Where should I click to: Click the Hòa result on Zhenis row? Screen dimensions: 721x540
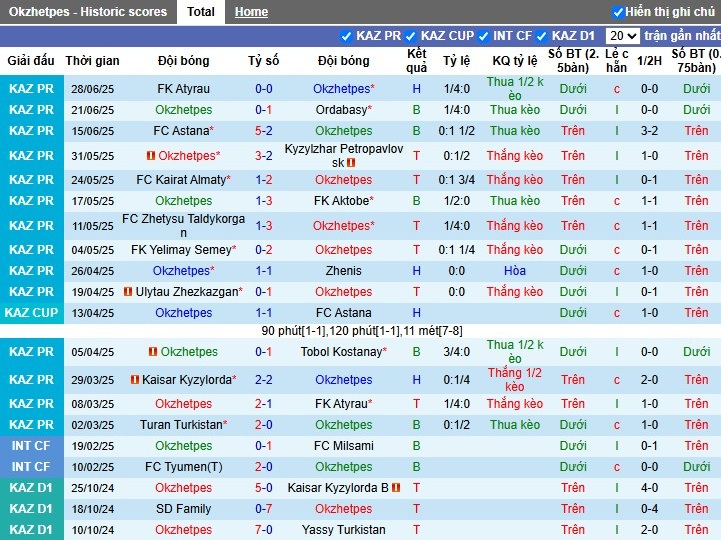515,270
